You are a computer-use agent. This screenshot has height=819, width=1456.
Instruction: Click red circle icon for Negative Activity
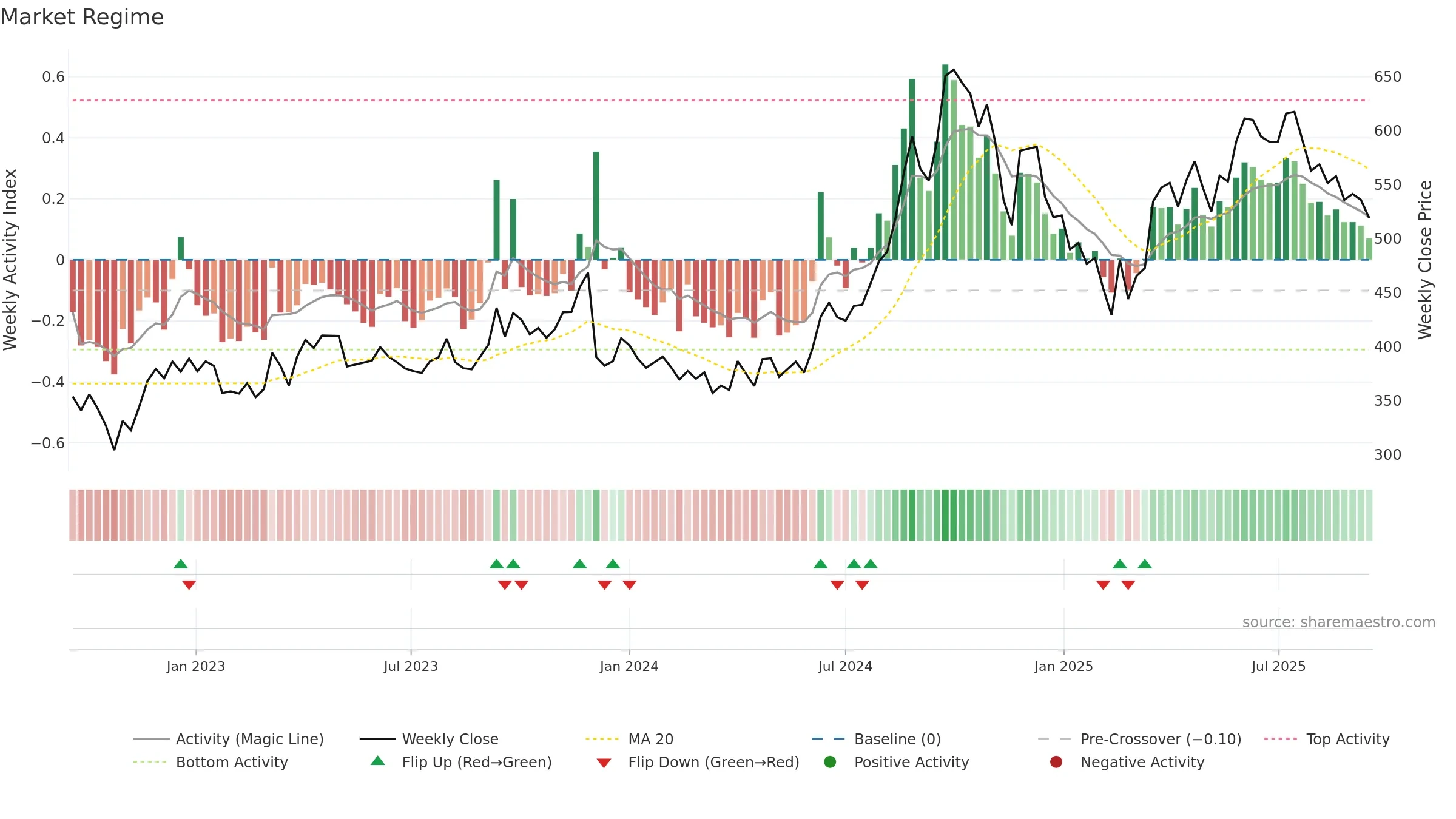click(x=1056, y=762)
